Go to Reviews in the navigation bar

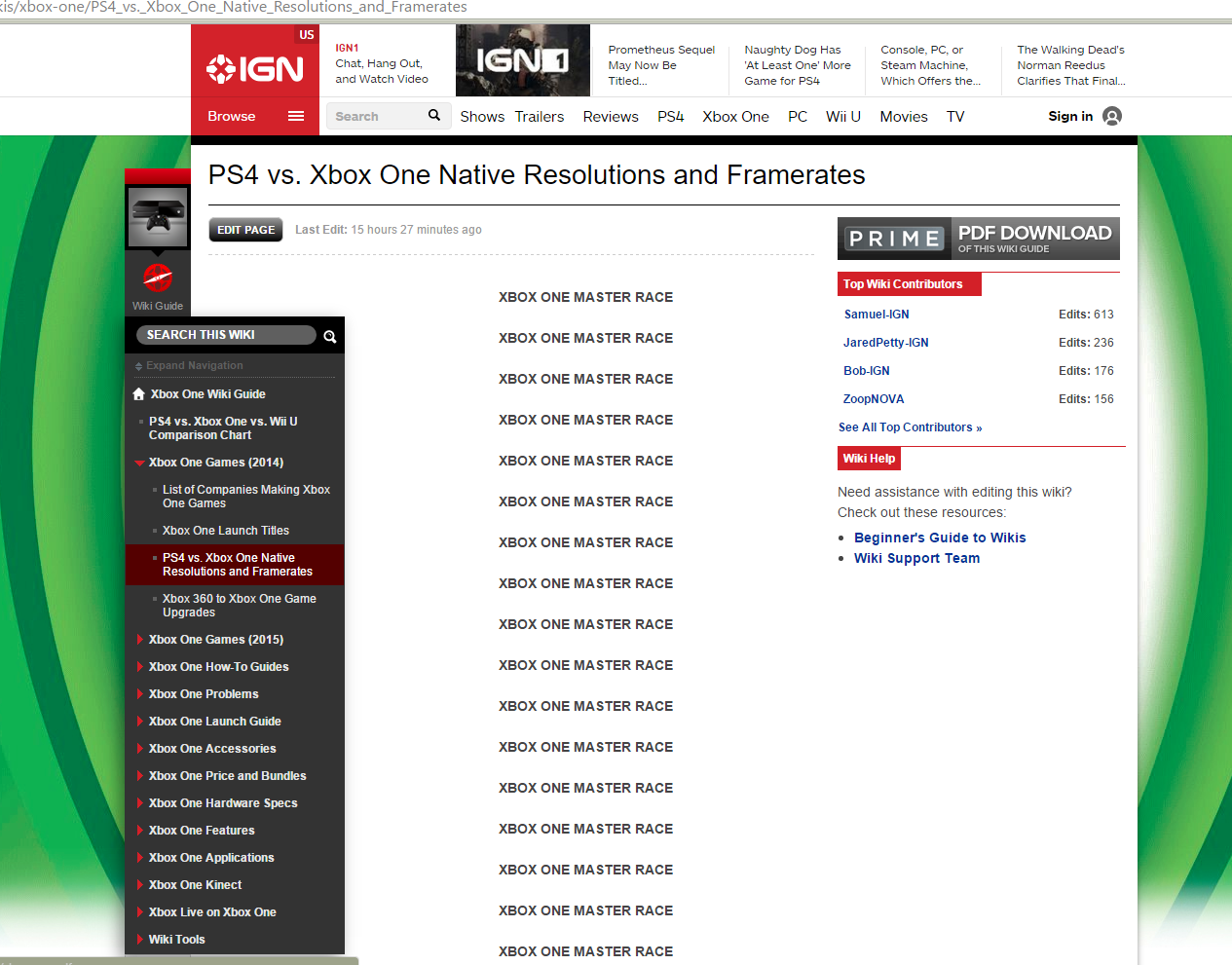611,117
